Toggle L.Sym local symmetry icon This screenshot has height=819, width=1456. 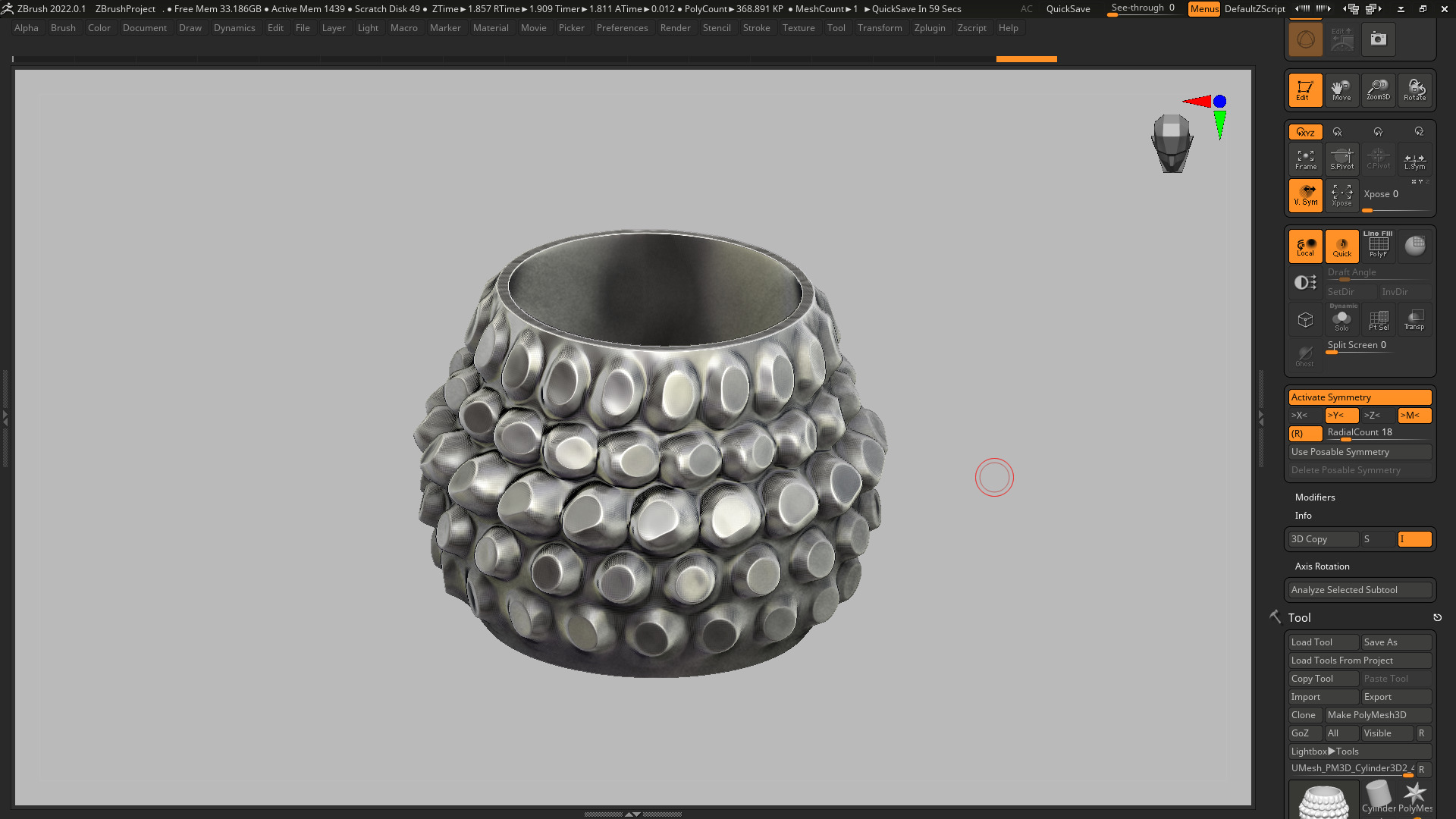tap(1414, 159)
